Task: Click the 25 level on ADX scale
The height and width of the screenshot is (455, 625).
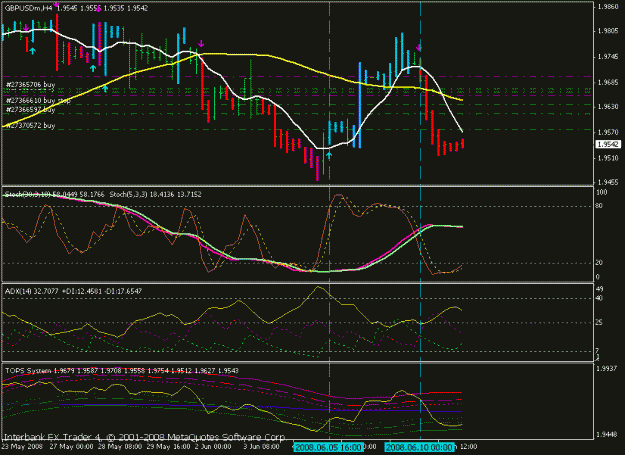Action: point(599,322)
